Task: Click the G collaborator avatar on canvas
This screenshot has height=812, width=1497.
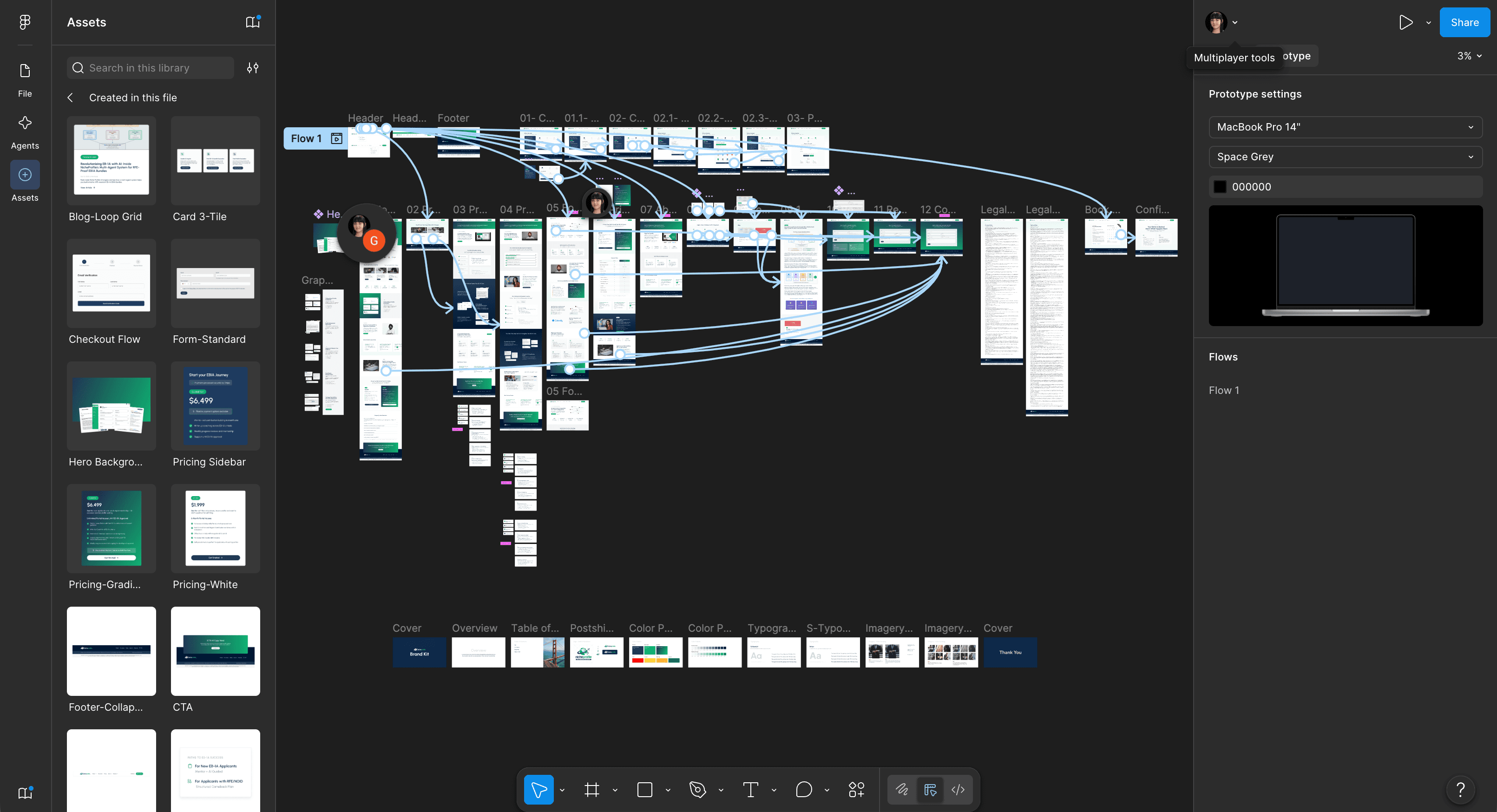Action: (374, 241)
